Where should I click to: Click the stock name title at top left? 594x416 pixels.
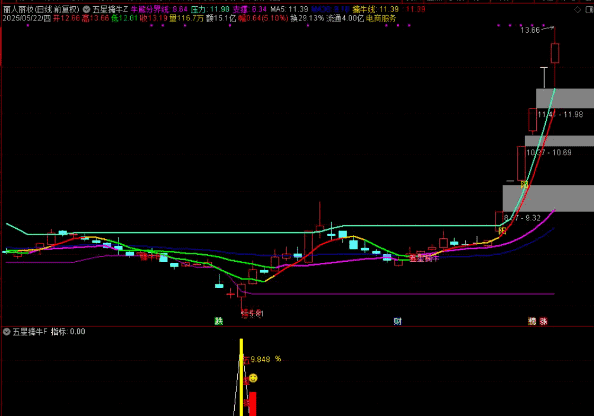pos(41,9)
